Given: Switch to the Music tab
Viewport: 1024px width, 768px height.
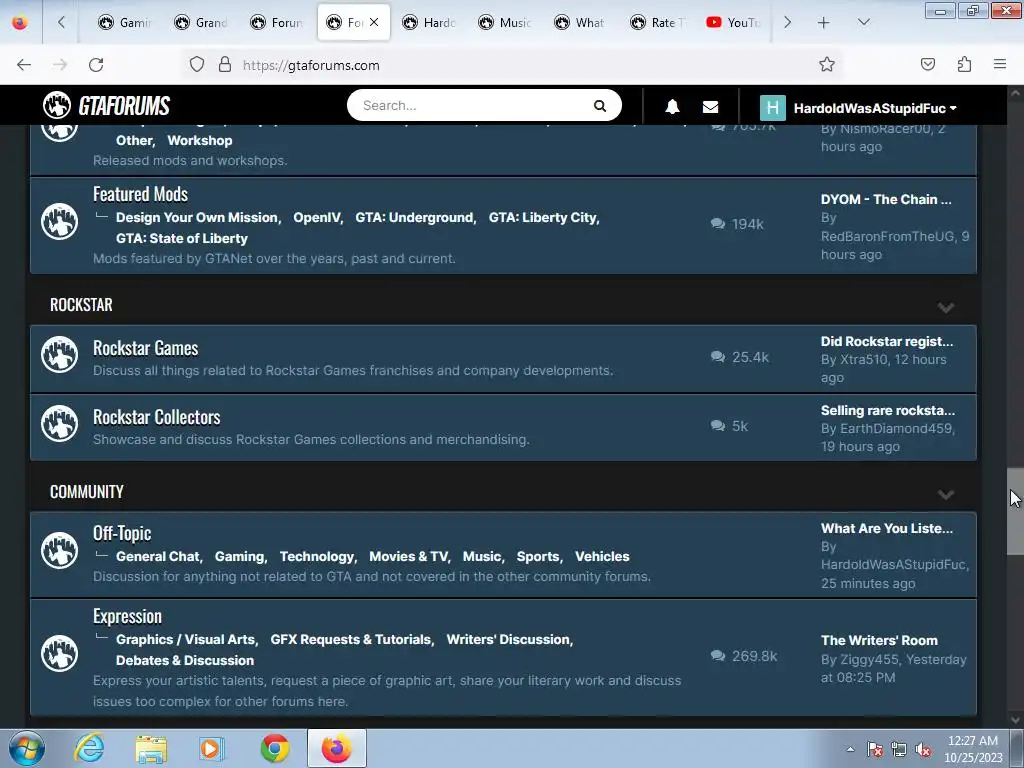Looking at the screenshot, I should [504, 22].
